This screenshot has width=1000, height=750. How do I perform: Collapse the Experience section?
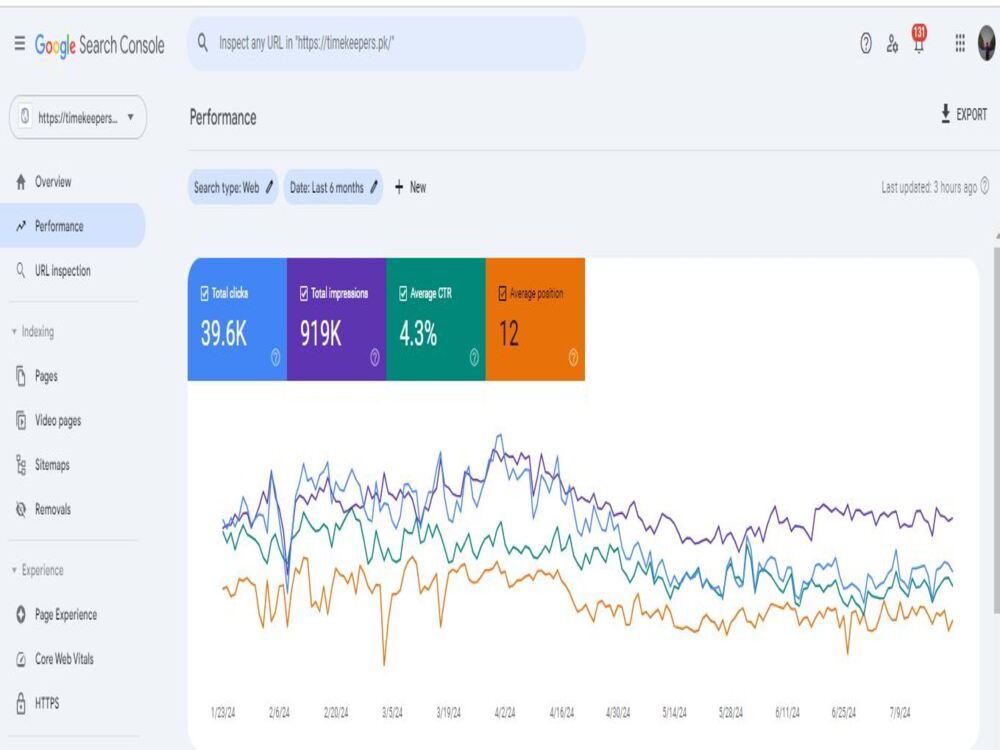click(14, 570)
